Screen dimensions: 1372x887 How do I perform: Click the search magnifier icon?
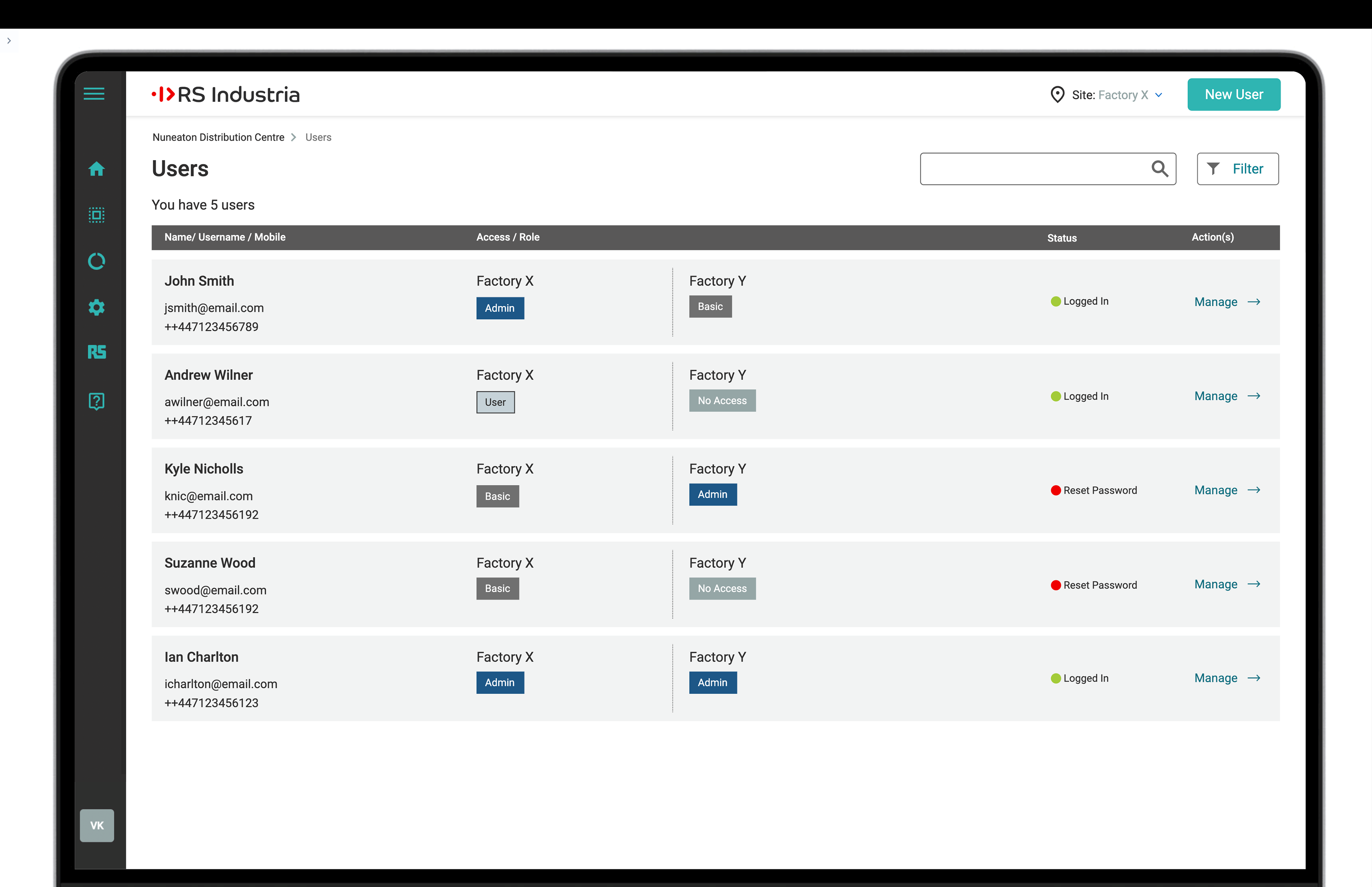pyautogui.click(x=1159, y=169)
